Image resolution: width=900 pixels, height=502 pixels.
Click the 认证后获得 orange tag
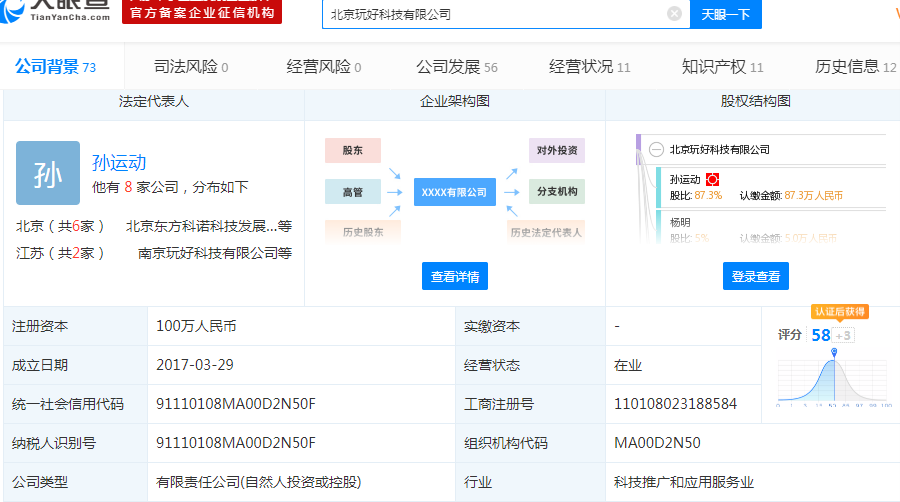(840, 312)
